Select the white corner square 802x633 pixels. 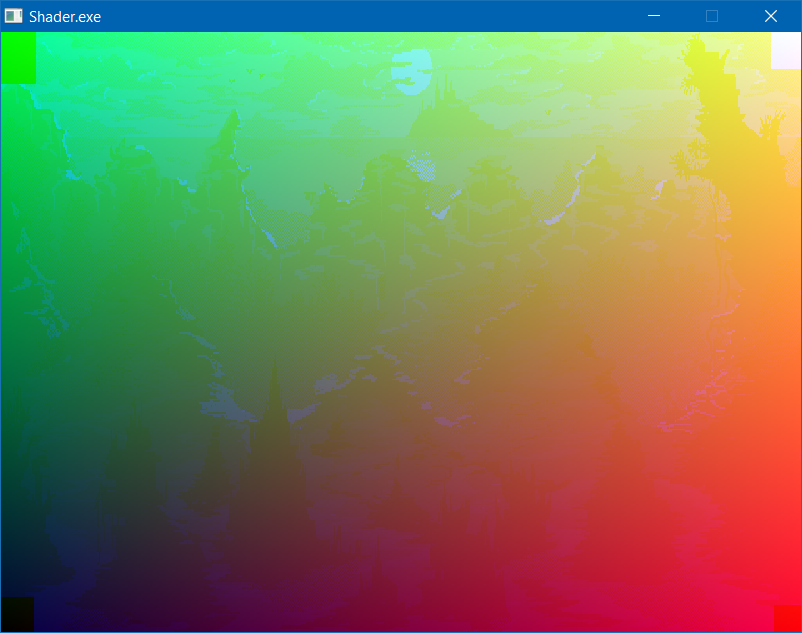786,51
